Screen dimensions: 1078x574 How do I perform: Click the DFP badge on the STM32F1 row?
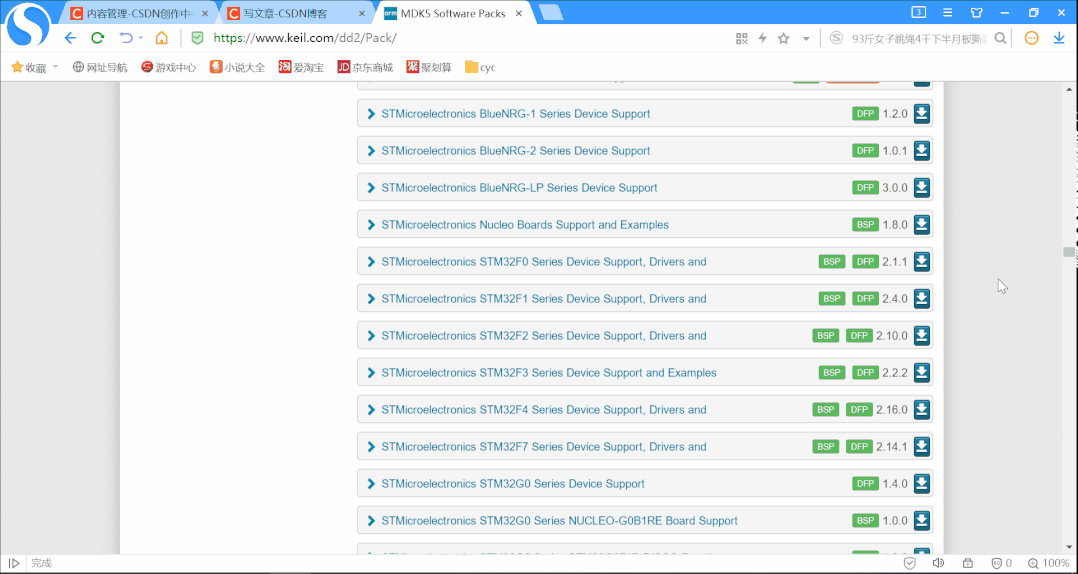pyautogui.click(x=866, y=298)
